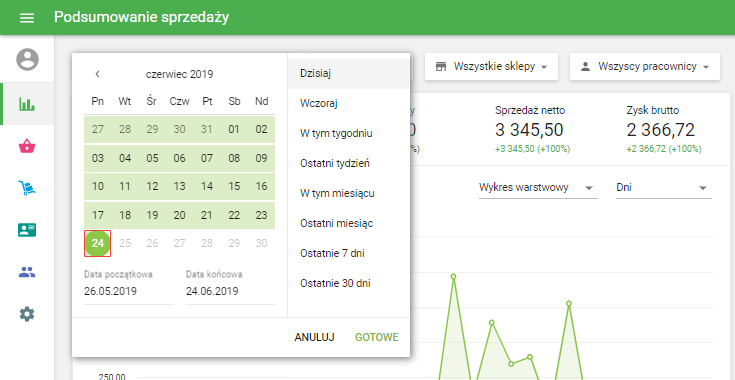Viewport: 735px width, 380px height.
Task: Pick day 05 in the calendar
Action: tap(152, 158)
